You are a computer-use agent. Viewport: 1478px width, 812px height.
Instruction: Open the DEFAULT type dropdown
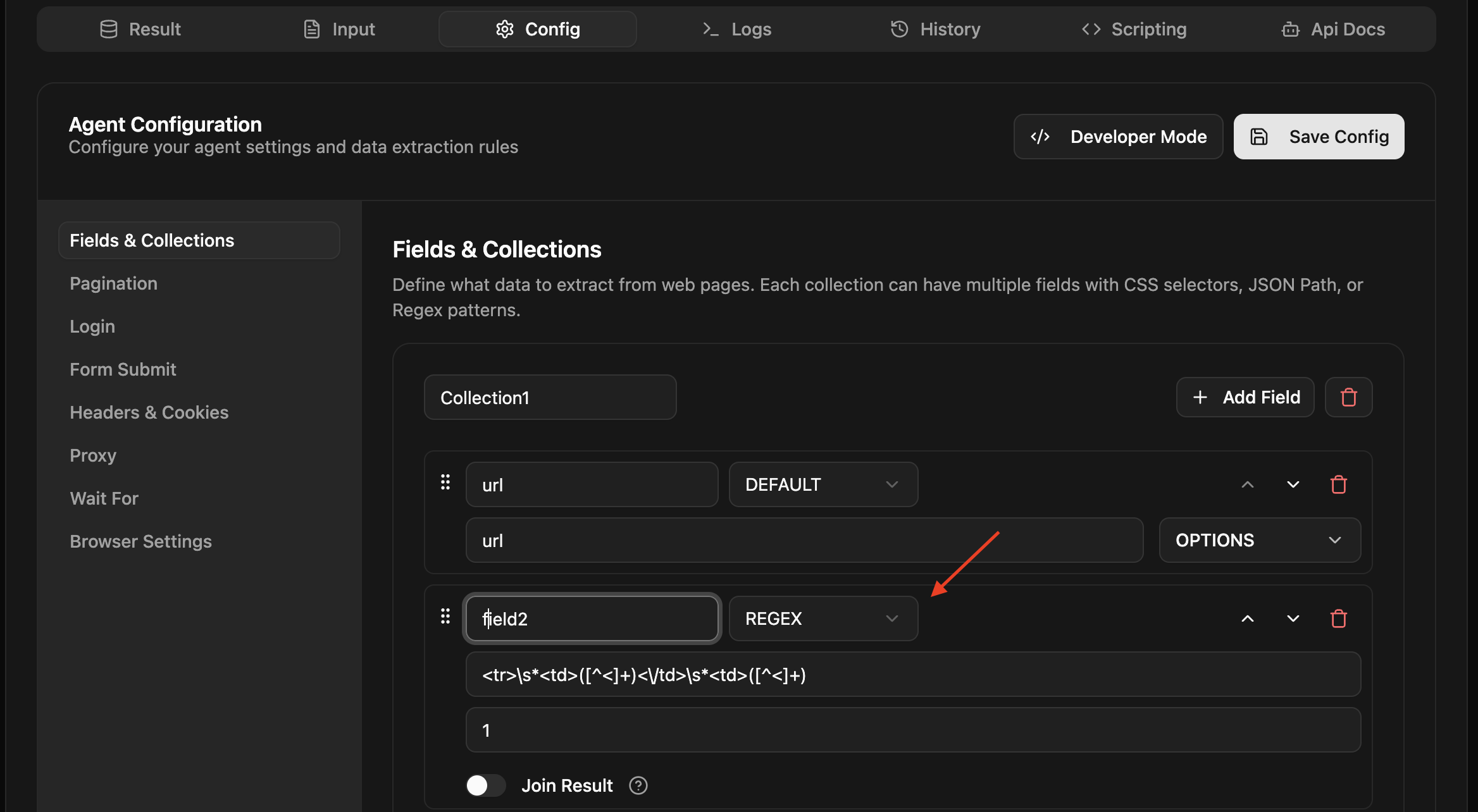point(823,484)
